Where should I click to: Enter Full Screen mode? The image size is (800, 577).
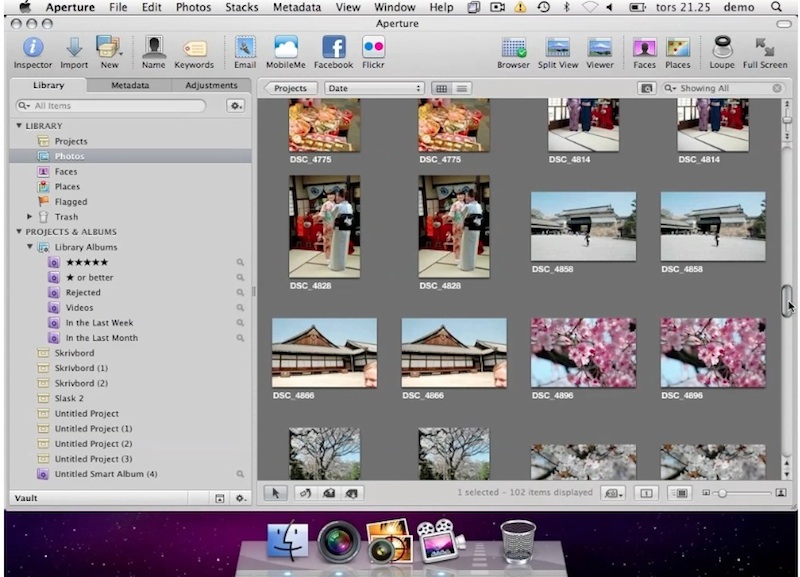pos(765,48)
